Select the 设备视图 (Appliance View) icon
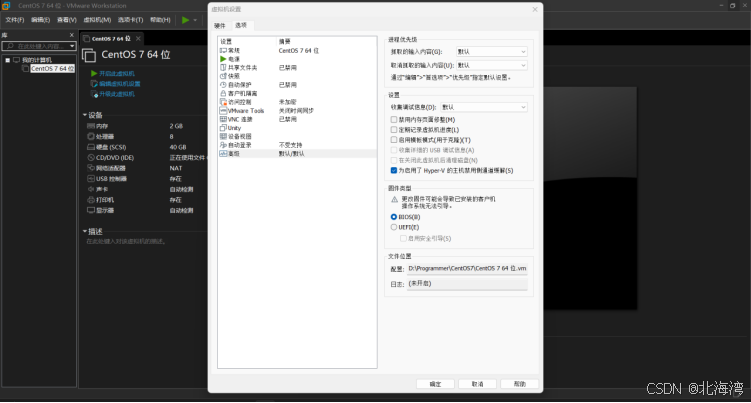 tap(223, 137)
